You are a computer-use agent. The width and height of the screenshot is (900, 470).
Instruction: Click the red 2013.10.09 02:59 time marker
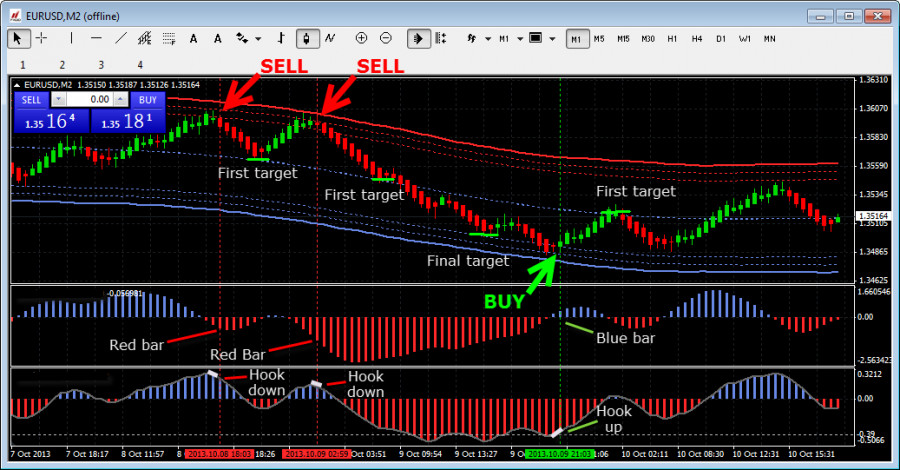tap(317, 454)
